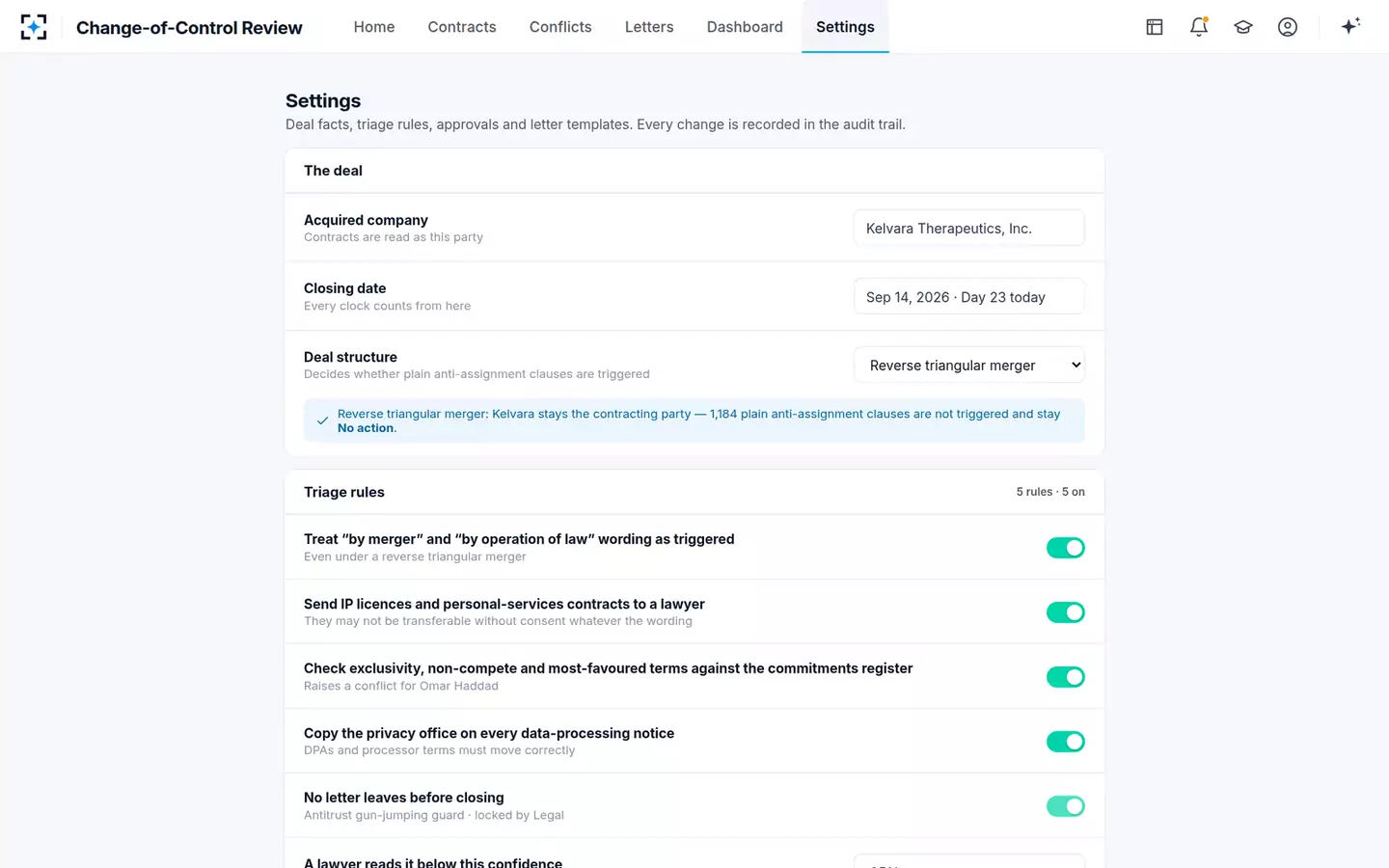Open the user account profile icon

click(1288, 27)
